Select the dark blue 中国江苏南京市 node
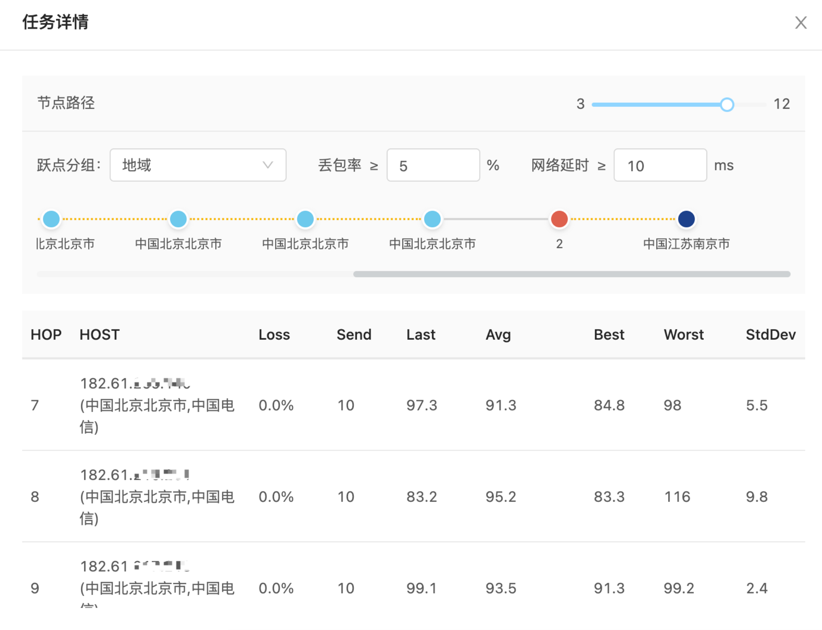Image resolution: width=822 pixels, height=630 pixels. 686,219
